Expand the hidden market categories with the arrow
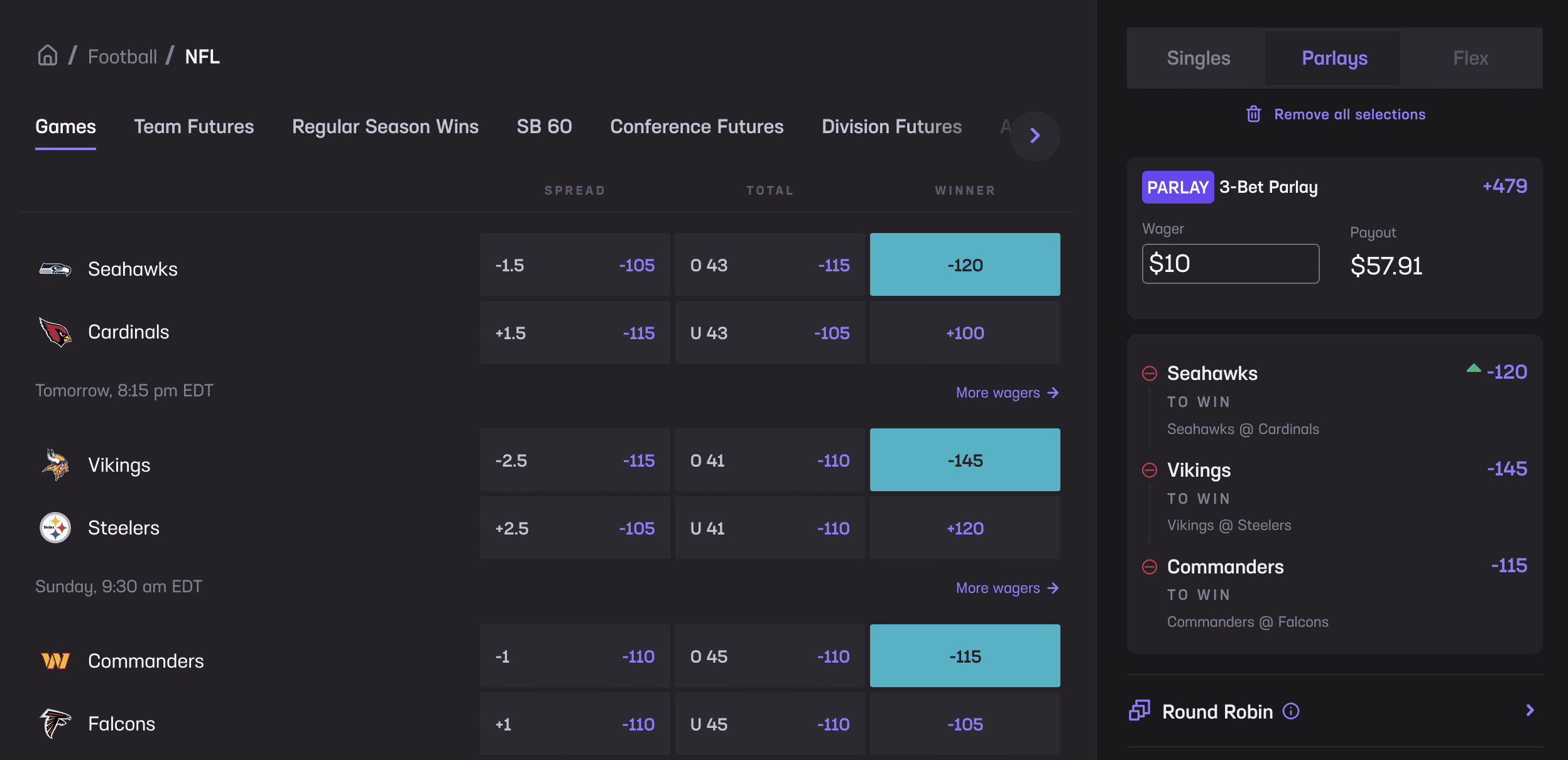This screenshot has height=760, width=1568. tap(1035, 136)
